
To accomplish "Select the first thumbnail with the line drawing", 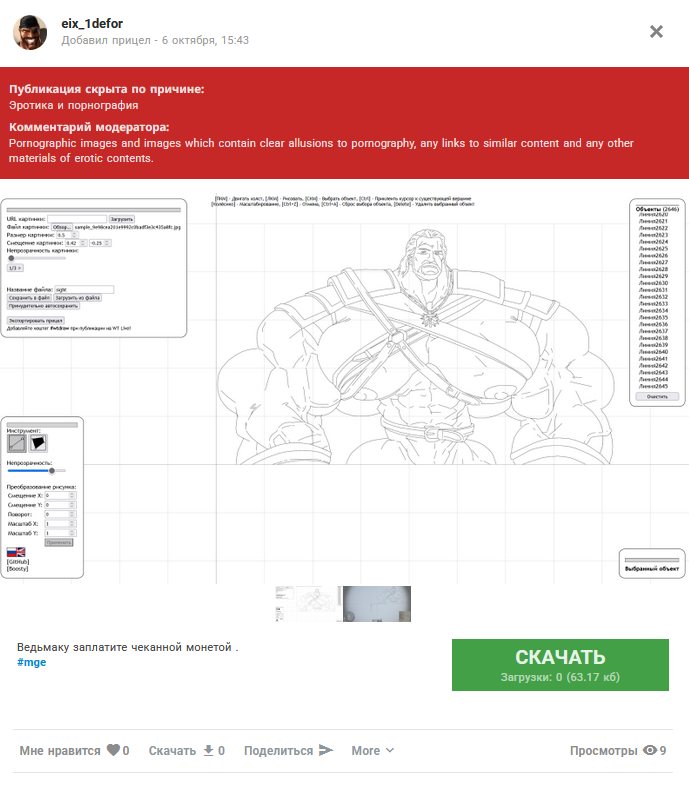I will click(x=309, y=604).
